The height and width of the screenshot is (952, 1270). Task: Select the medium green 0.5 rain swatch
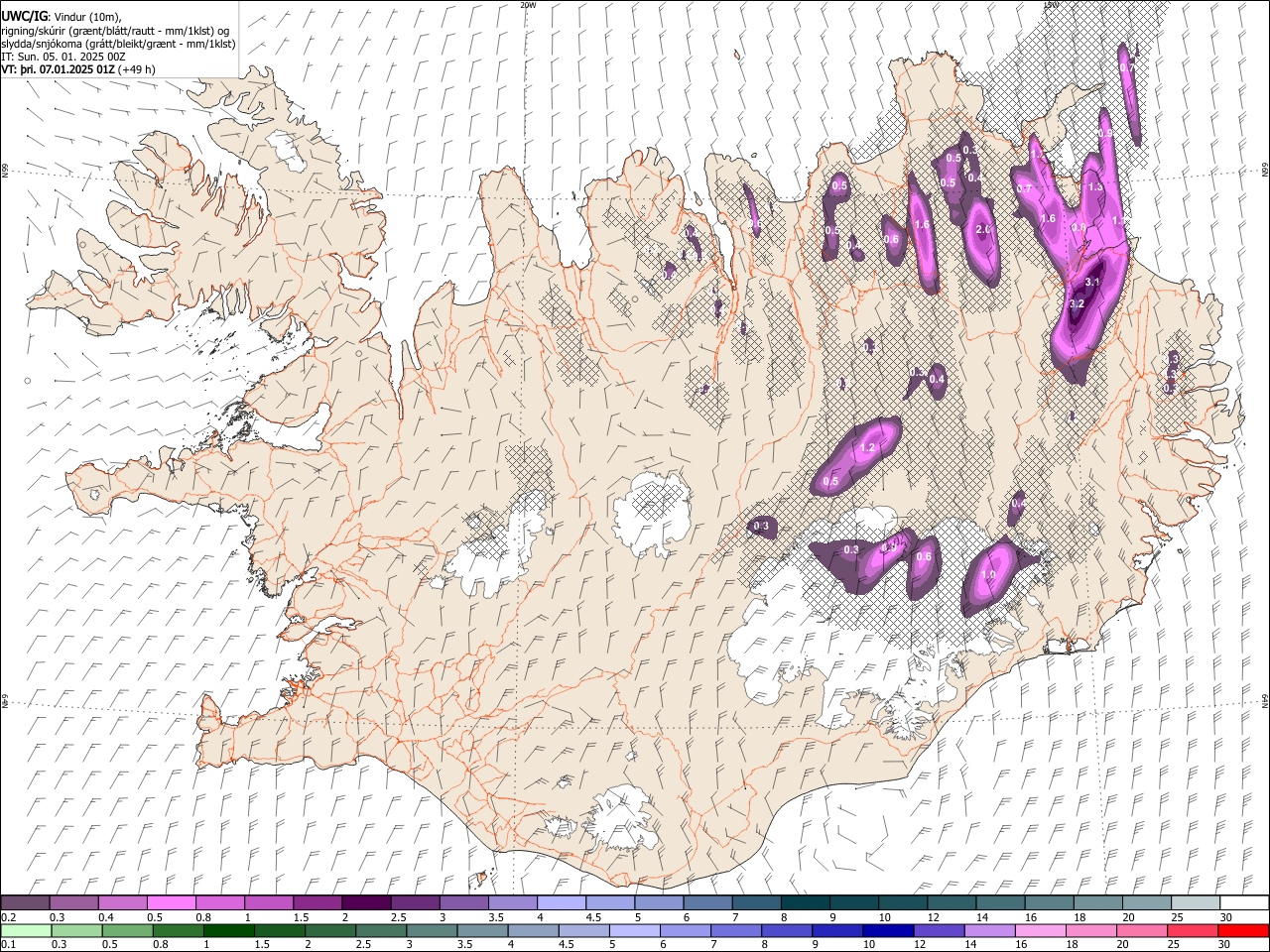pyautogui.click(x=127, y=930)
